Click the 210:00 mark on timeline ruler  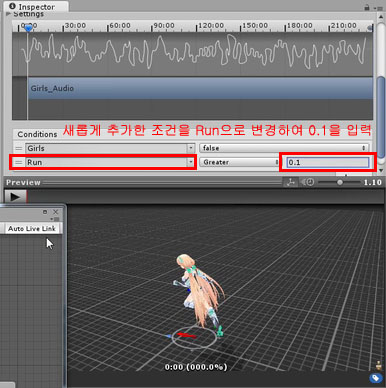(x=344, y=26)
